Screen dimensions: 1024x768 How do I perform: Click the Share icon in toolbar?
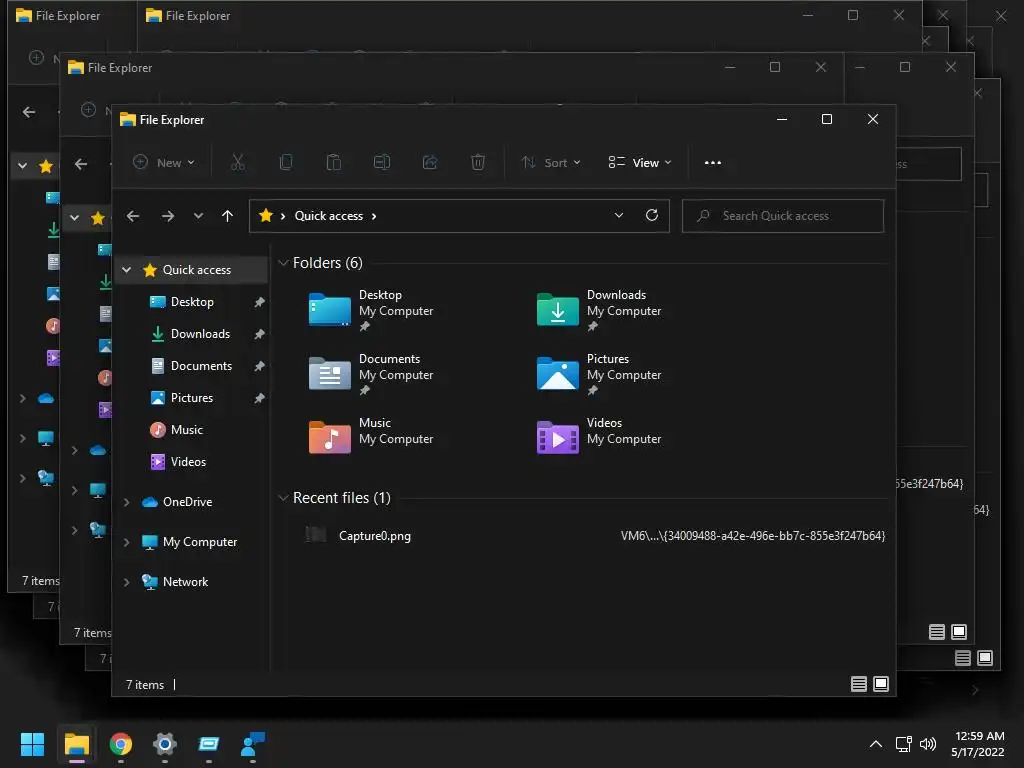coord(430,162)
